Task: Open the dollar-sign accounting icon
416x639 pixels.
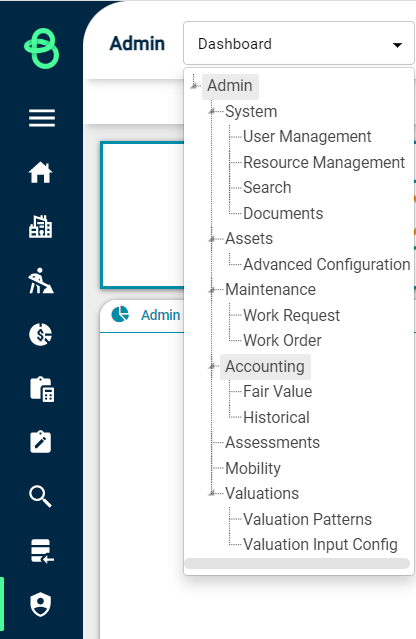Action: (41, 335)
